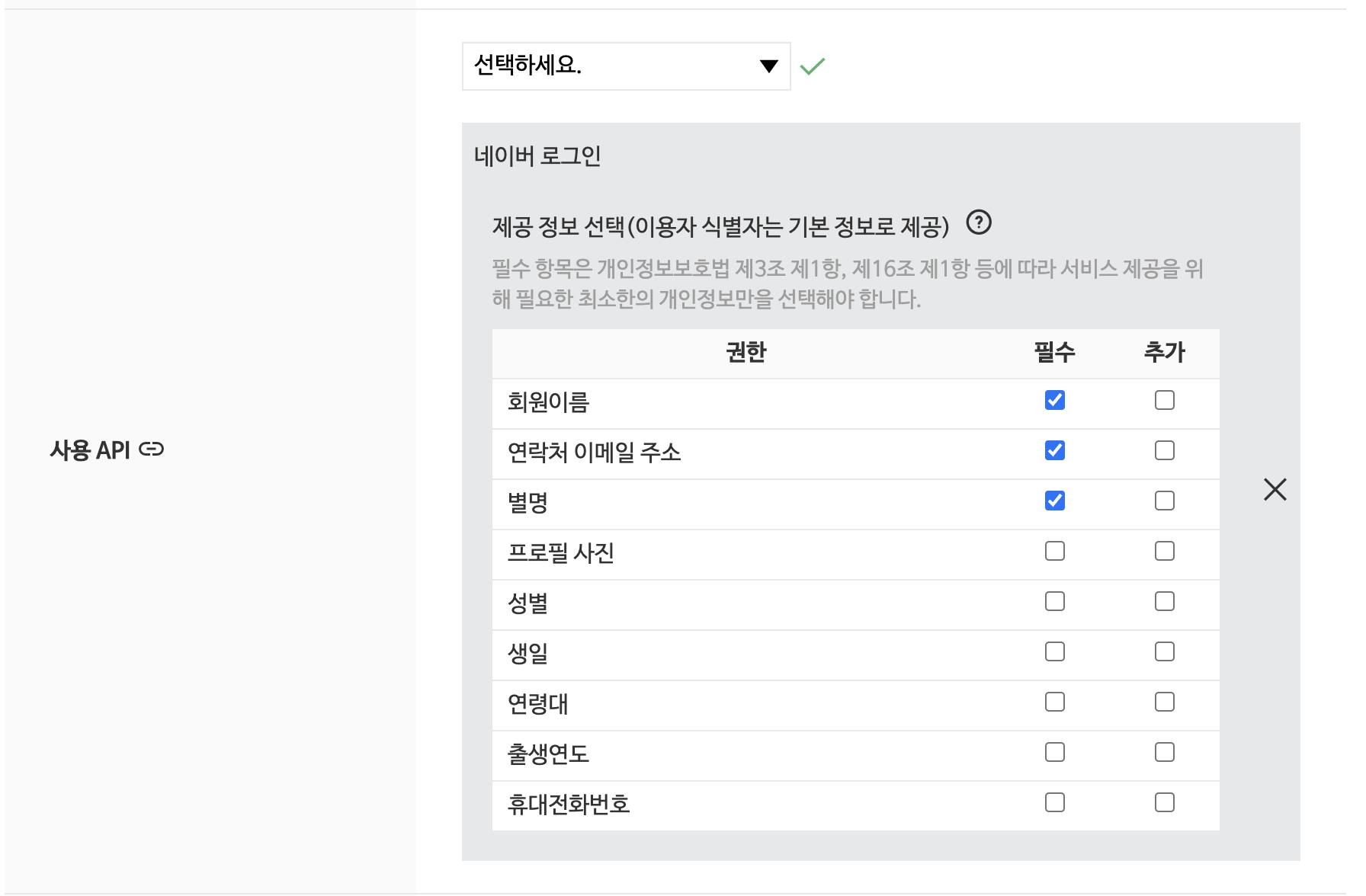Check 추가 for 회원이름

tap(1165, 400)
